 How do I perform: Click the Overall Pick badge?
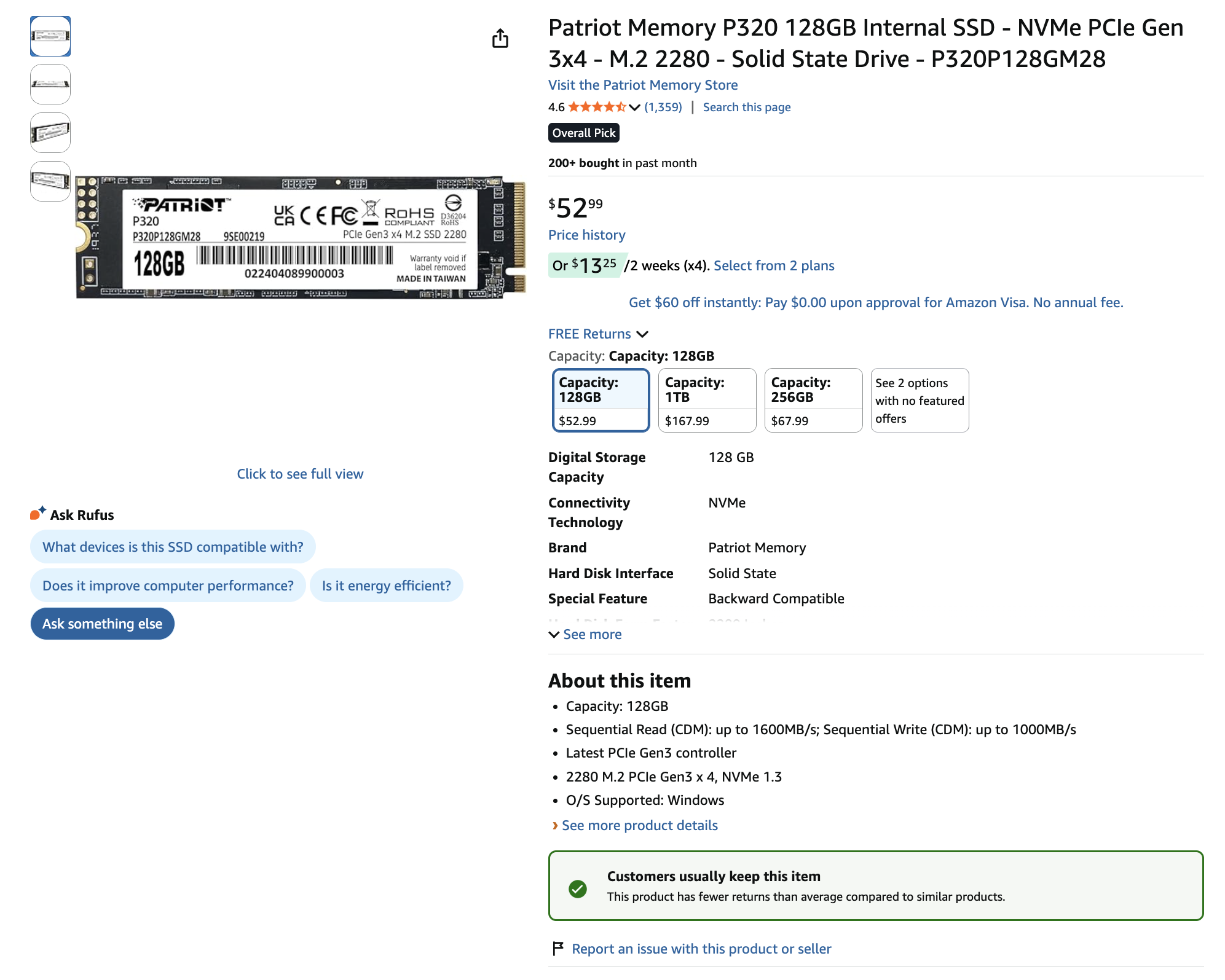pyautogui.click(x=583, y=132)
